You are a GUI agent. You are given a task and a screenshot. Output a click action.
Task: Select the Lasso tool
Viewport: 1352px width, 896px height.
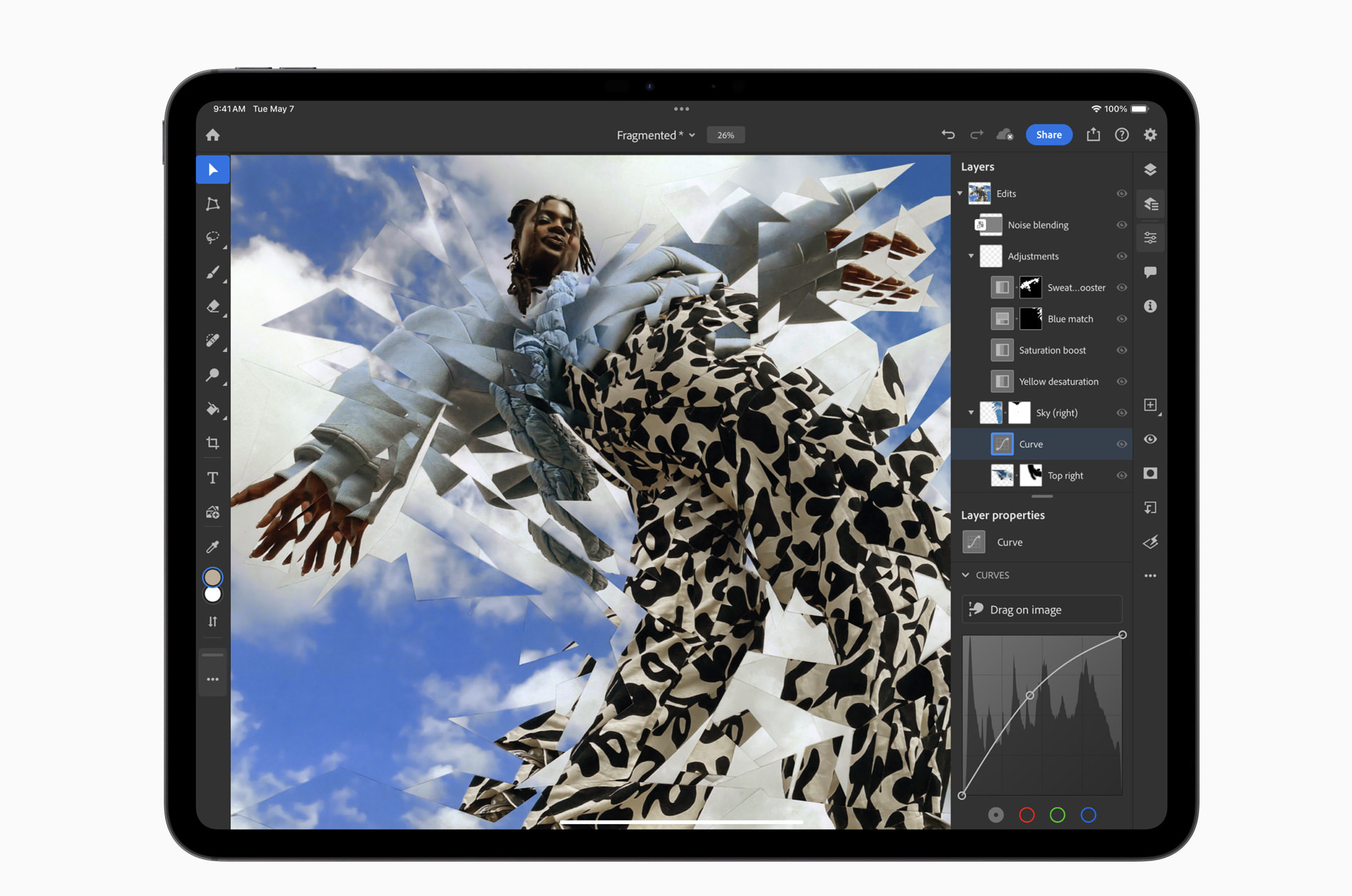click(212, 238)
